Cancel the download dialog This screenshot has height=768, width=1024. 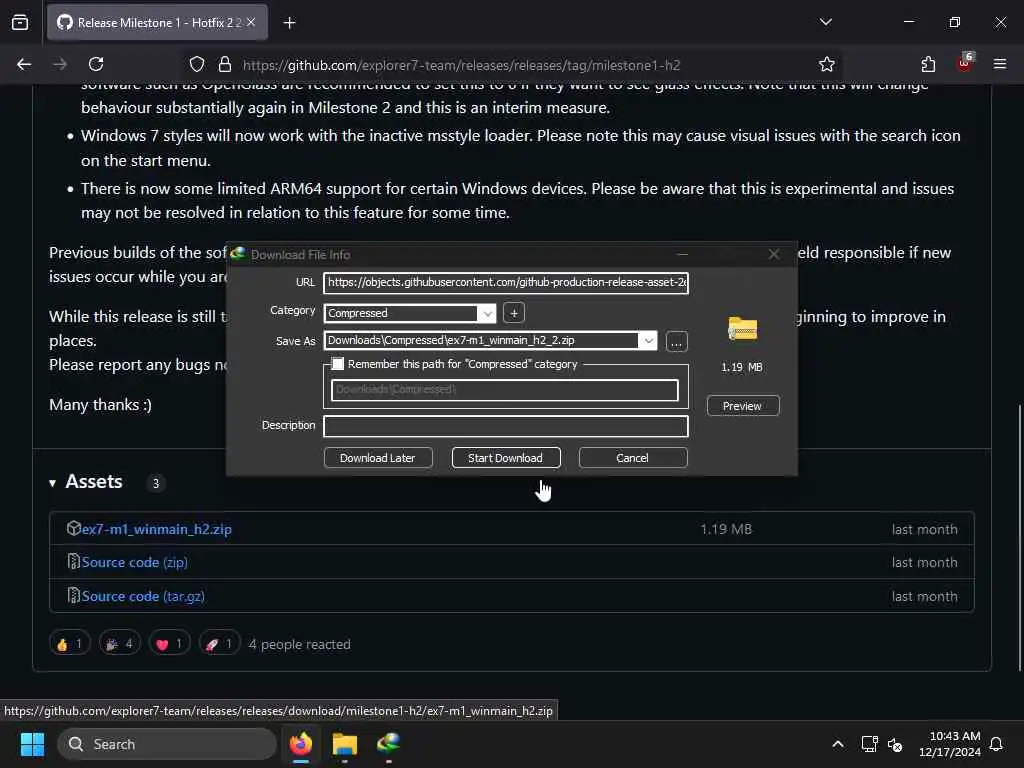coord(632,458)
